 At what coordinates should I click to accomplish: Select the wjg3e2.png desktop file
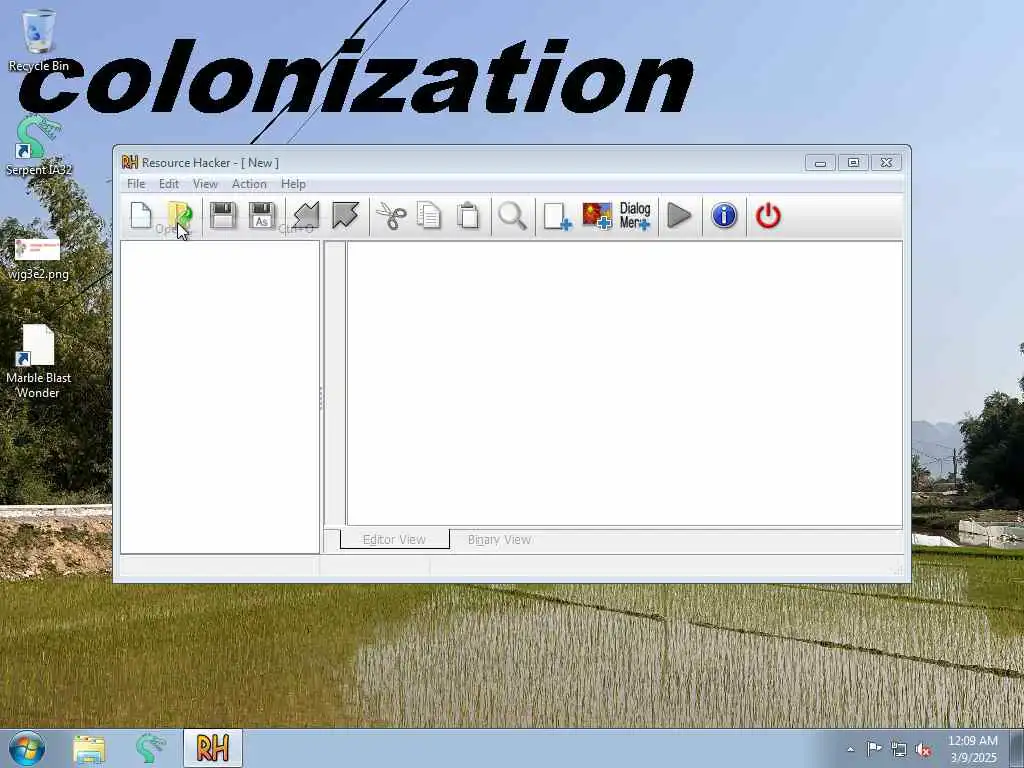pos(39,259)
